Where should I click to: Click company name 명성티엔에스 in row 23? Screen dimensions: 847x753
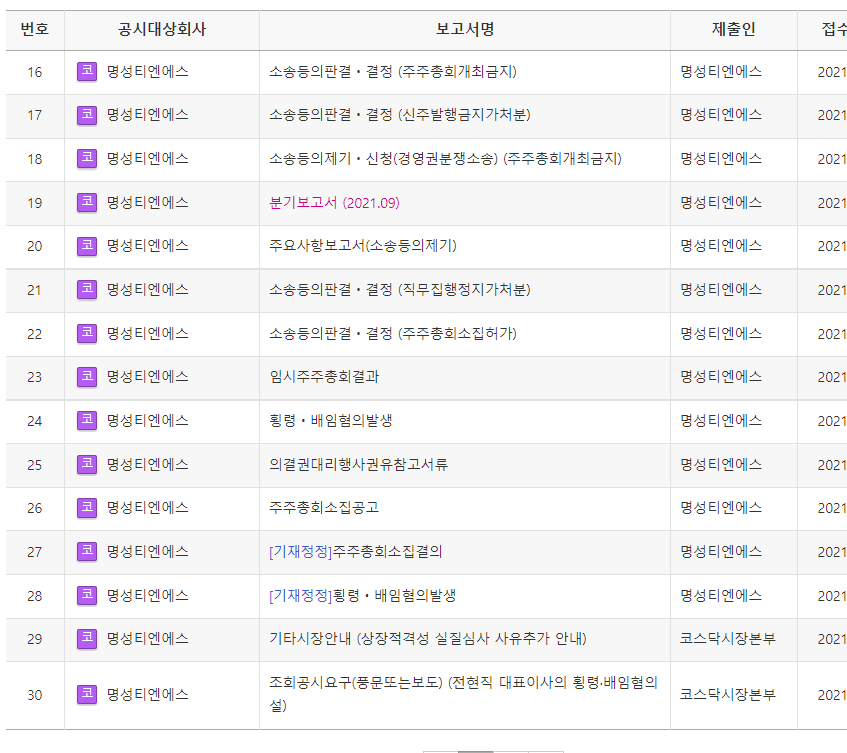147,376
